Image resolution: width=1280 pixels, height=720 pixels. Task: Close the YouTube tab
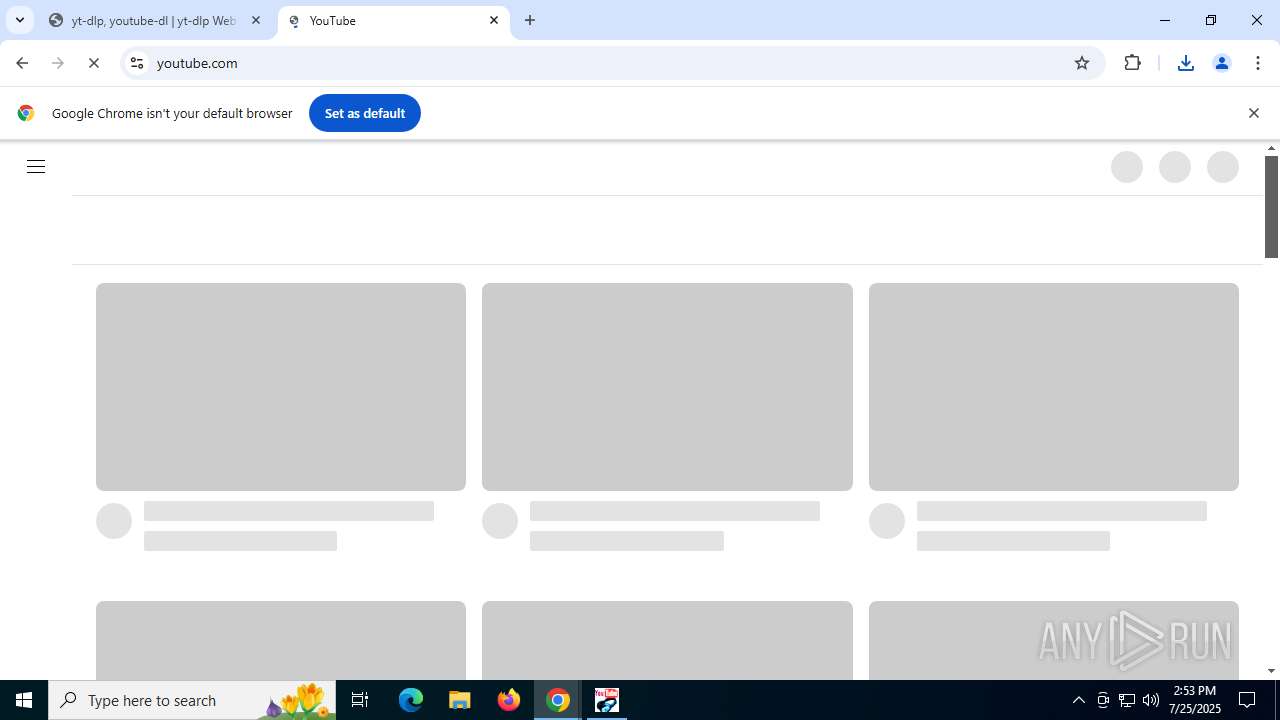pyautogui.click(x=494, y=20)
